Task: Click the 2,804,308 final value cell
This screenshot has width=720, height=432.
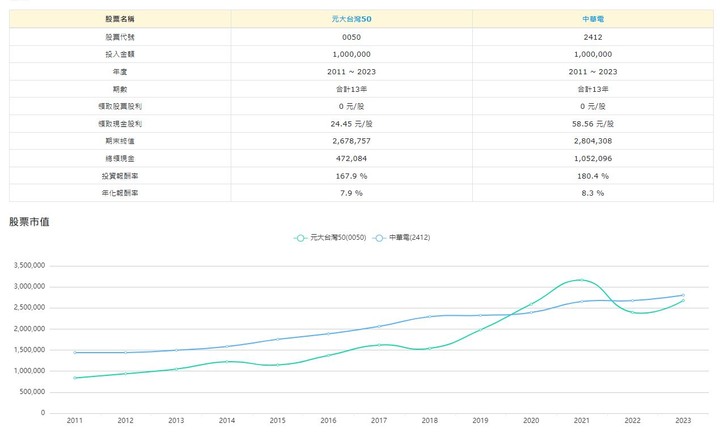Action: [x=593, y=141]
